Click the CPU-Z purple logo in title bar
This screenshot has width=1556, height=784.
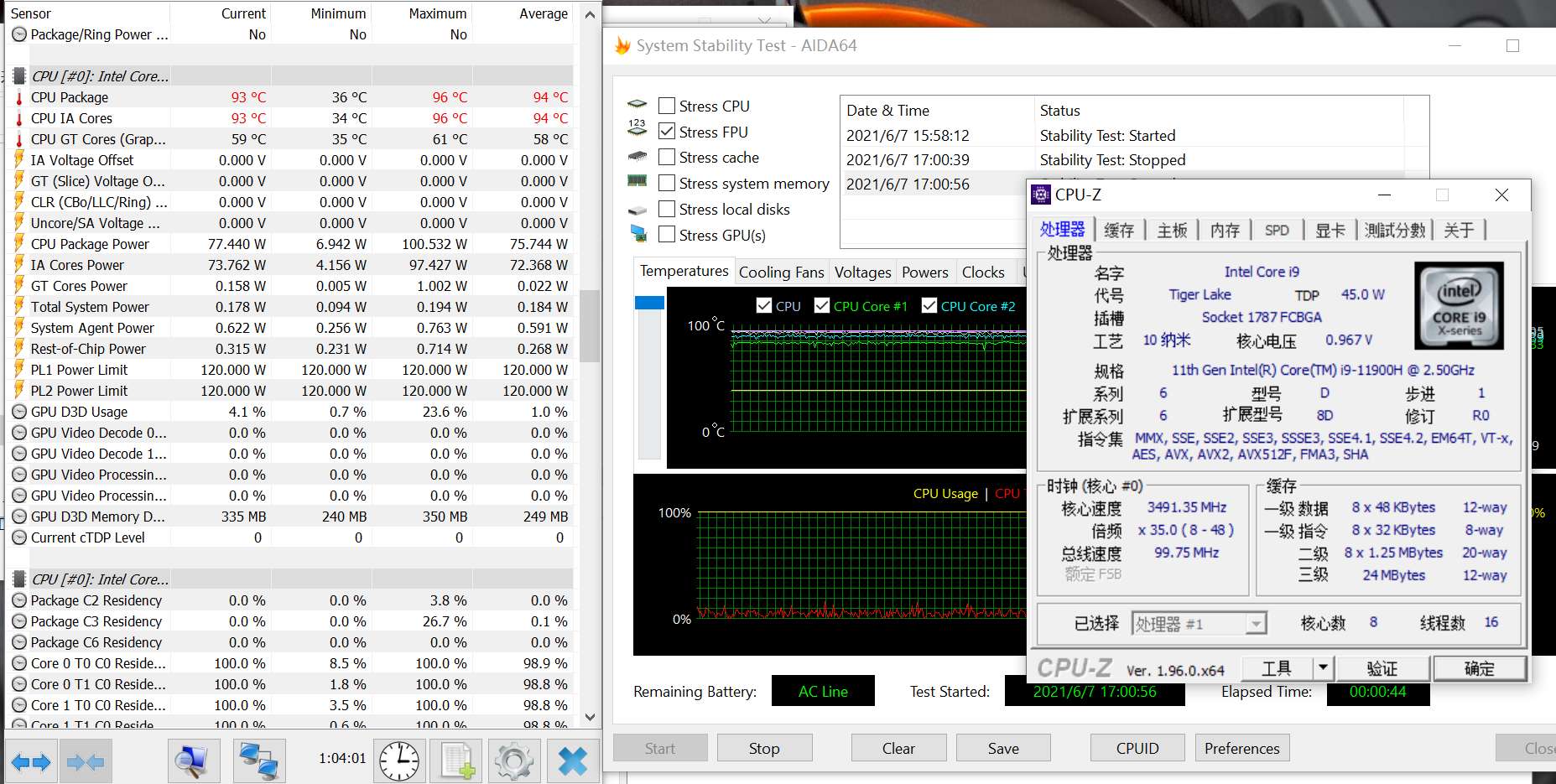pyautogui.click(x=1041, y=195)
